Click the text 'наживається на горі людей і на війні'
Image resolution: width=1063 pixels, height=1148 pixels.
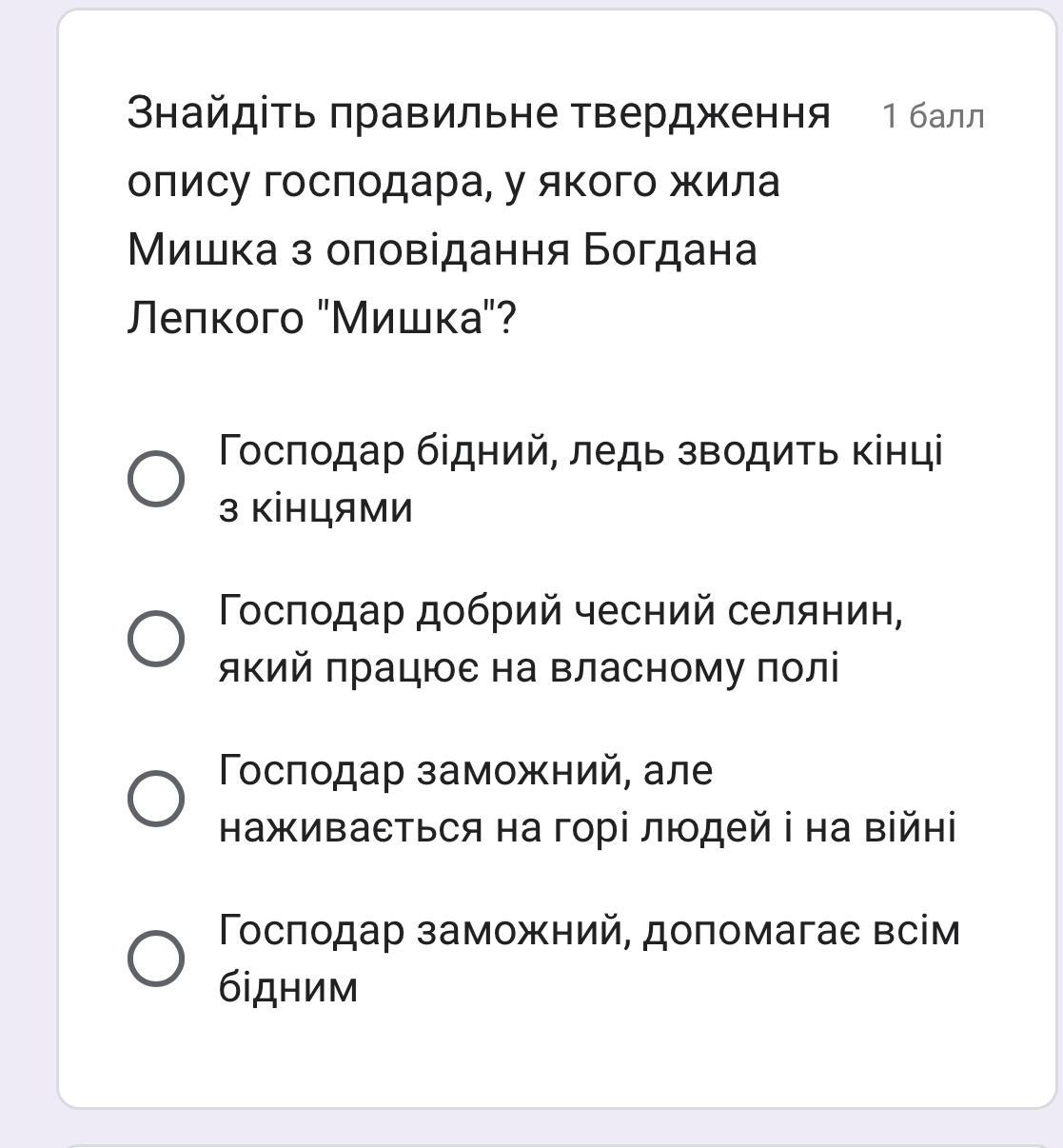point(587,827)
